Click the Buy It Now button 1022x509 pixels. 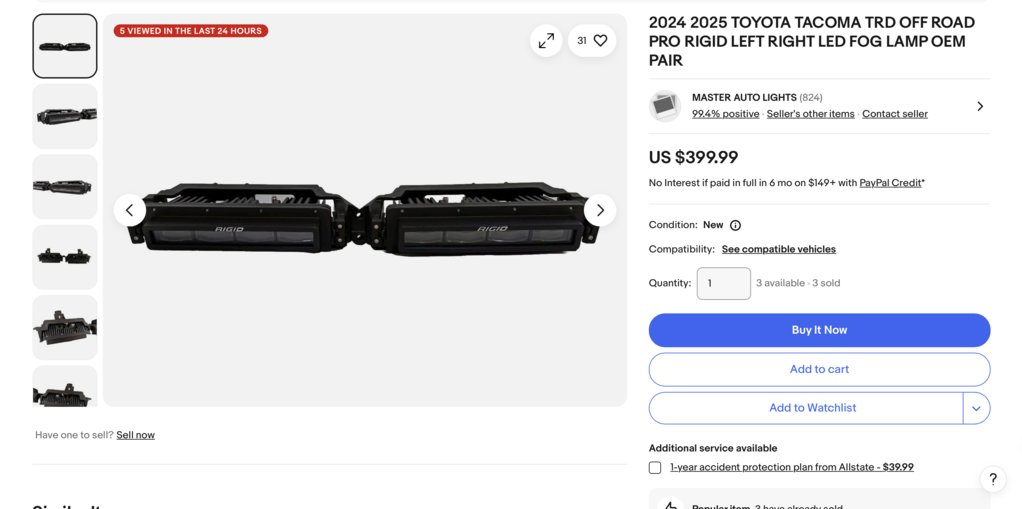pos(819,330)
